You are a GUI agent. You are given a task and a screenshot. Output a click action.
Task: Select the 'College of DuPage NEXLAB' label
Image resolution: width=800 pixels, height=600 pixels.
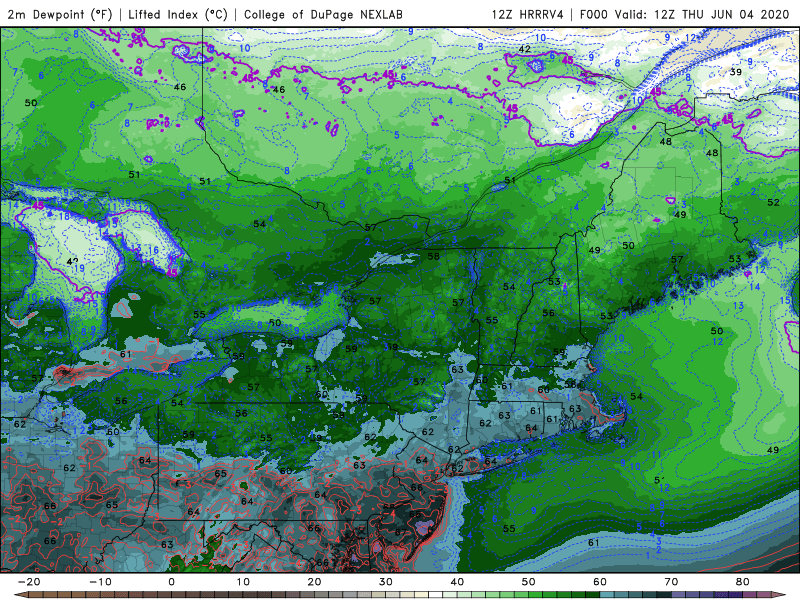tap(323, 14)
